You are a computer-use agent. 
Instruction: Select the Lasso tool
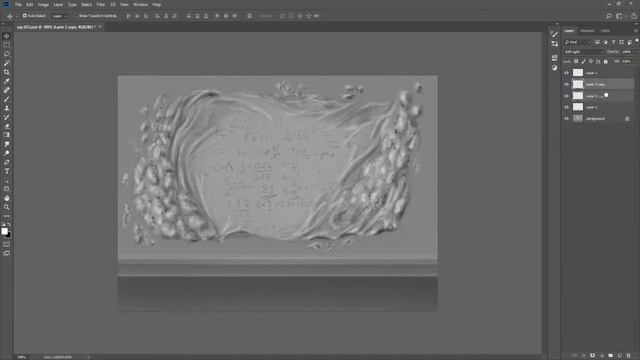pyautogui.click(x=7, y=54)
